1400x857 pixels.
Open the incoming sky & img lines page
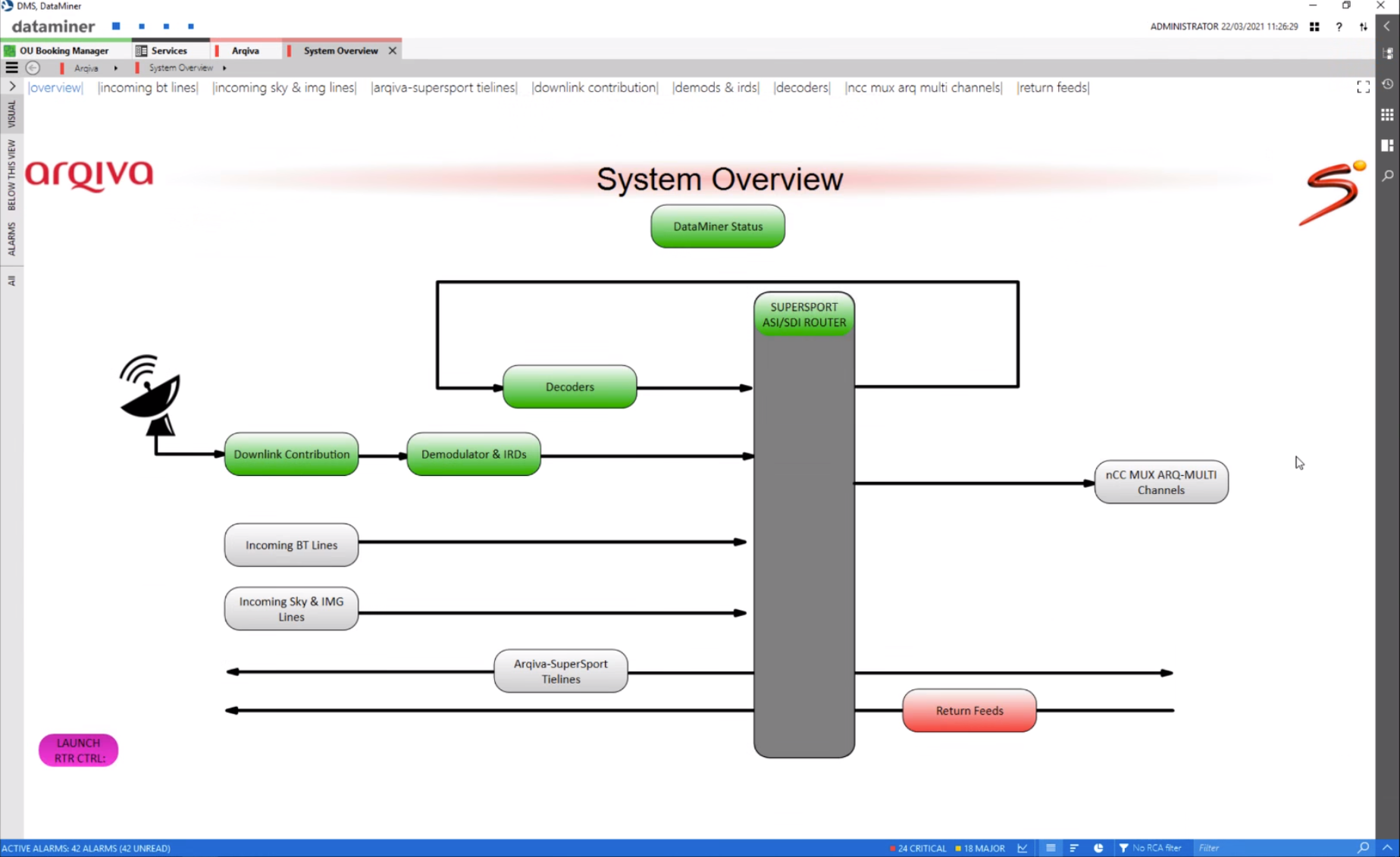pyautogui.click(x=284, y=88)
